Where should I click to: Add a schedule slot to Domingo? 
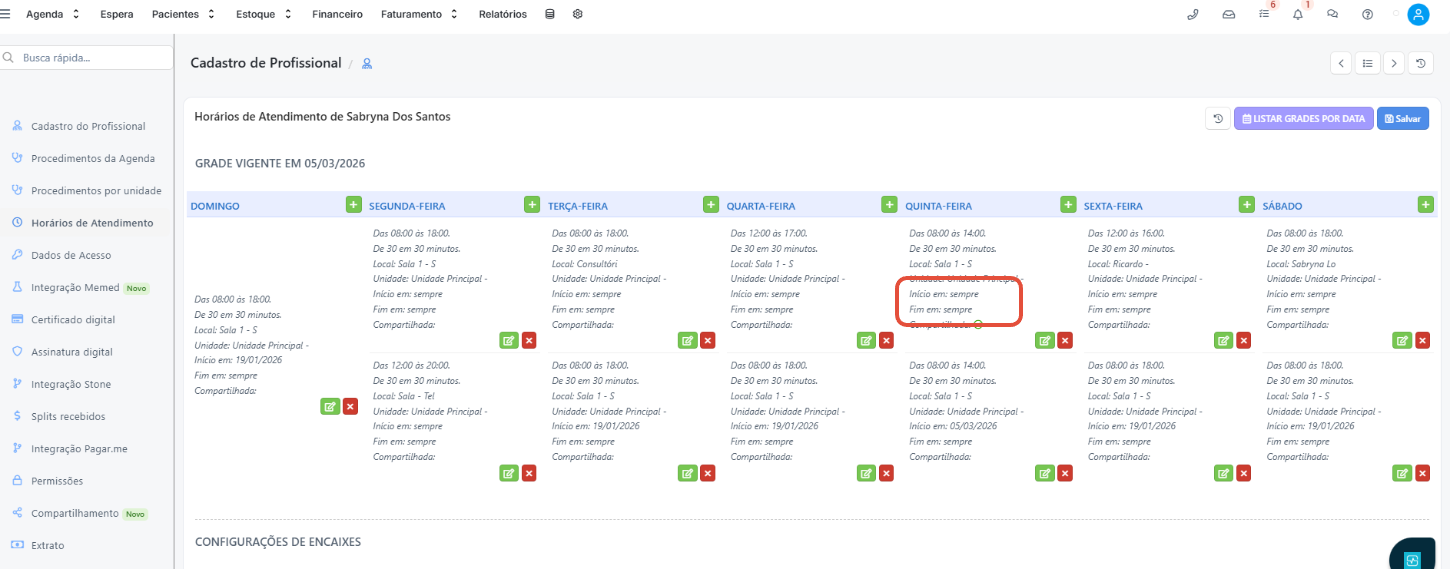[353, 204]
